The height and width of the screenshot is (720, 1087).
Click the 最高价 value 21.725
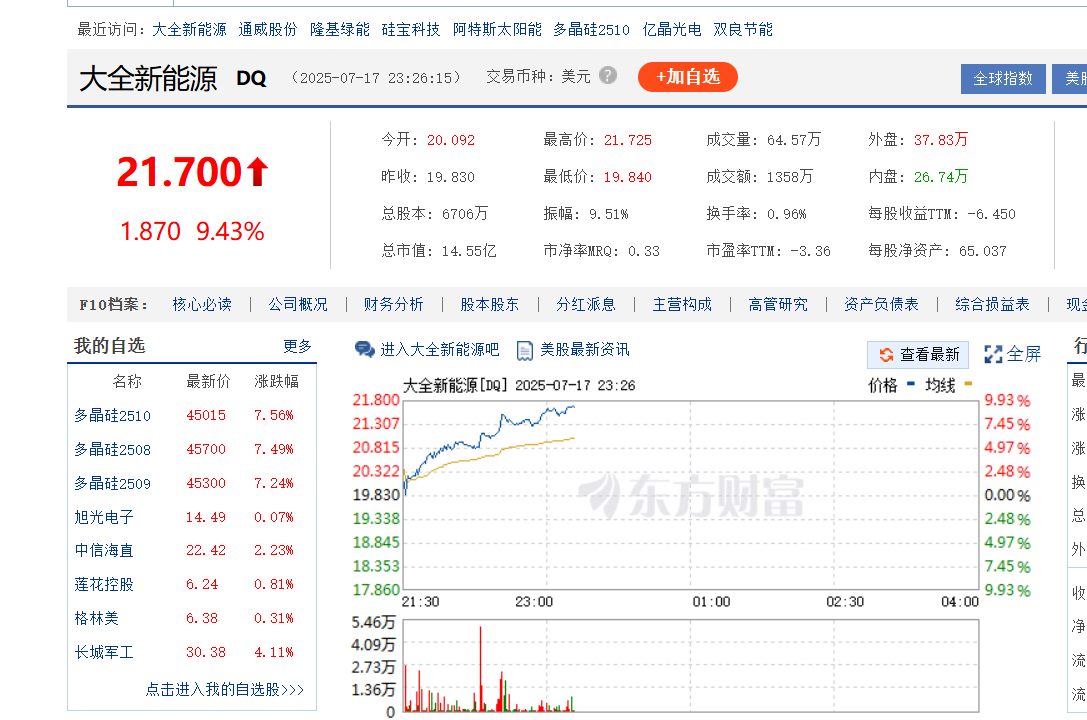(x=627, y=140)
